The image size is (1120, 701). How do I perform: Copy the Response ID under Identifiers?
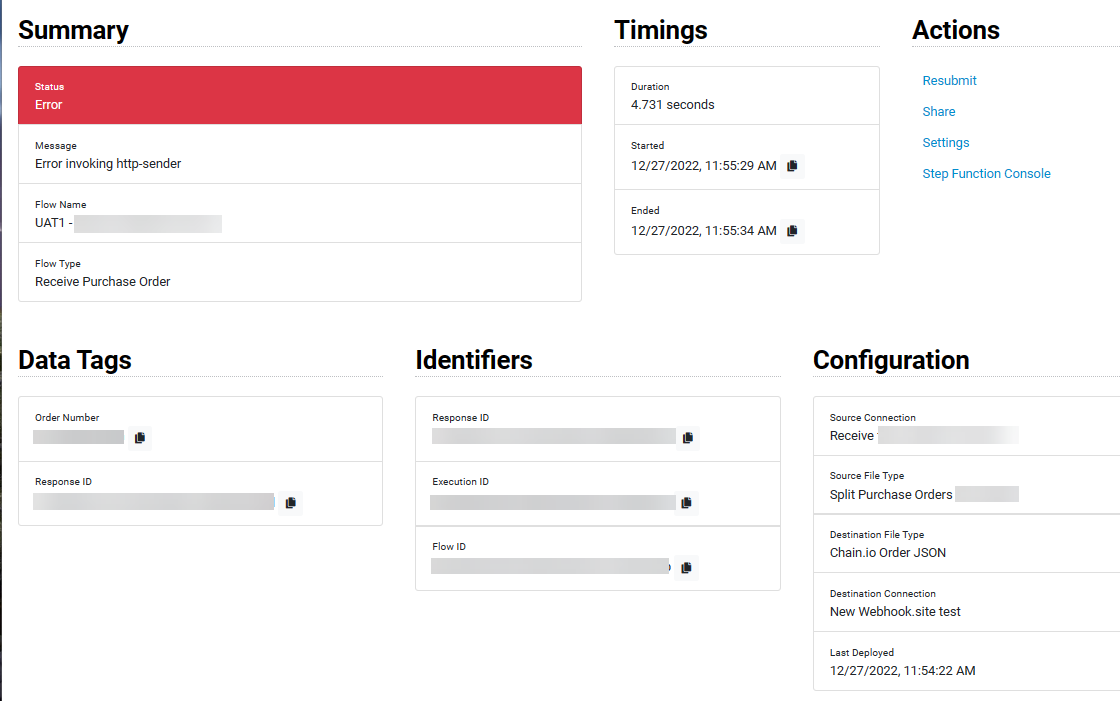click(x=687, y=437)
